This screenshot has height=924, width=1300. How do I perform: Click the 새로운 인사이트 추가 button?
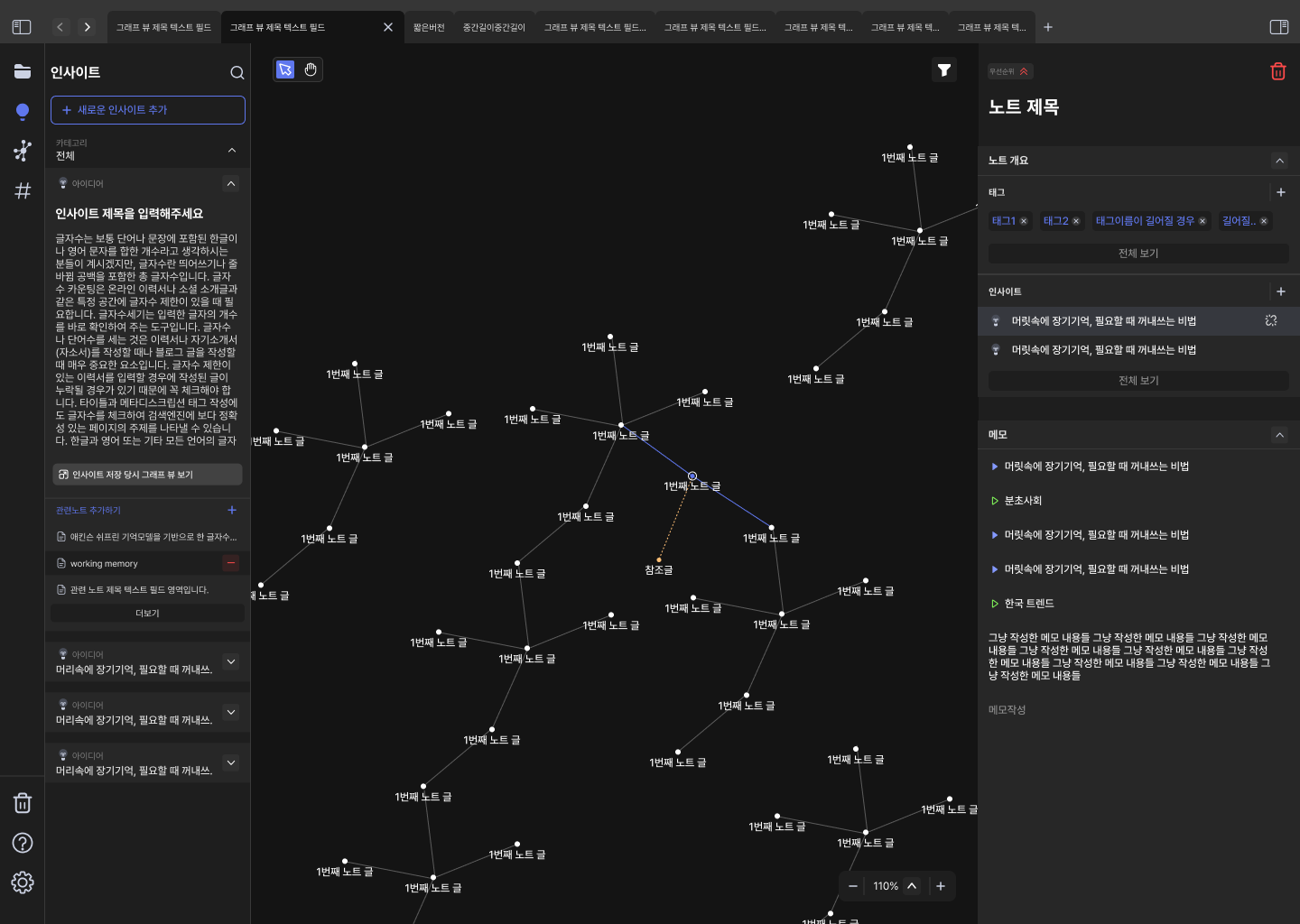tap(147, 109)
